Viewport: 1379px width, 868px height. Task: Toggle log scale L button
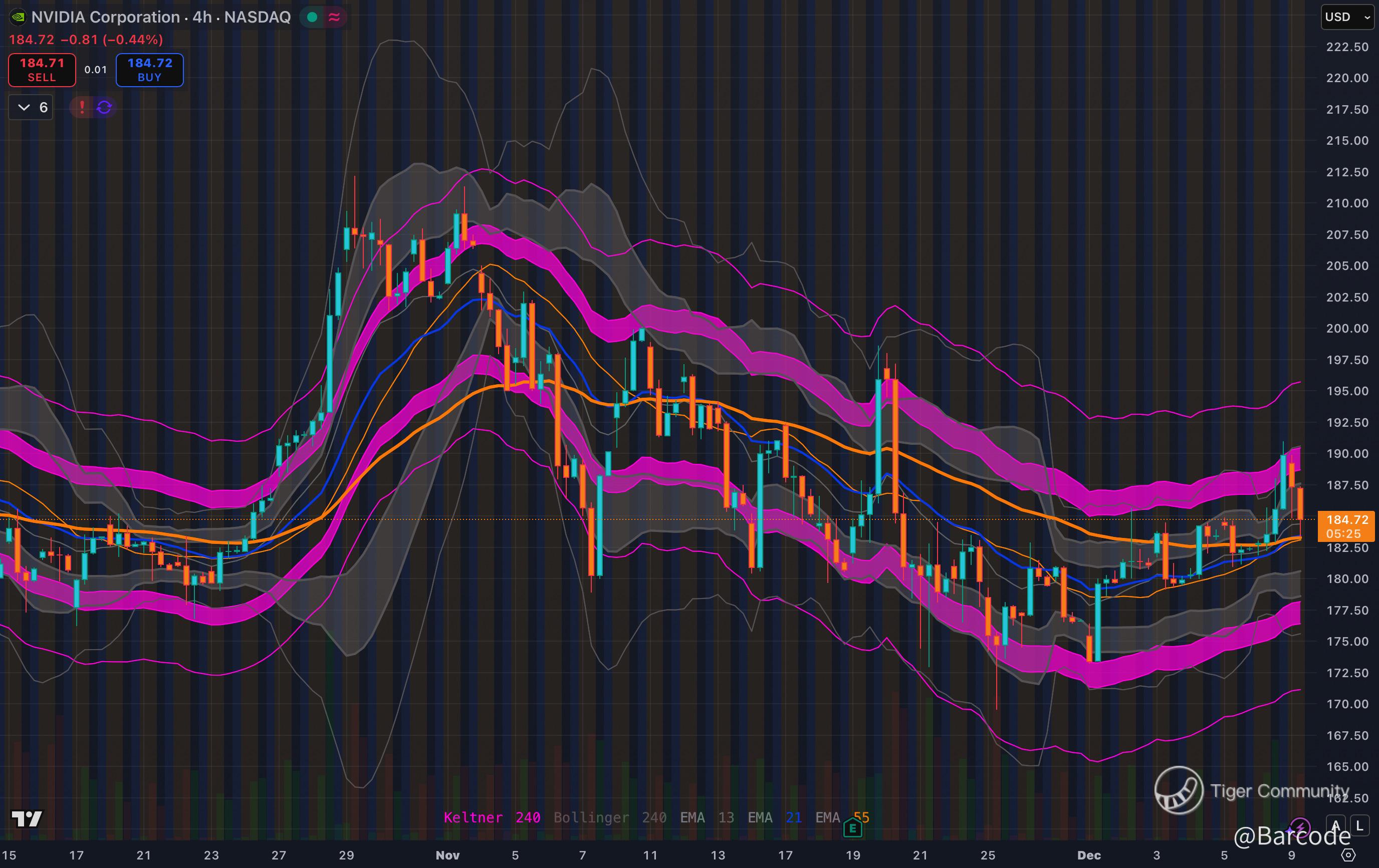[1359, 825]
